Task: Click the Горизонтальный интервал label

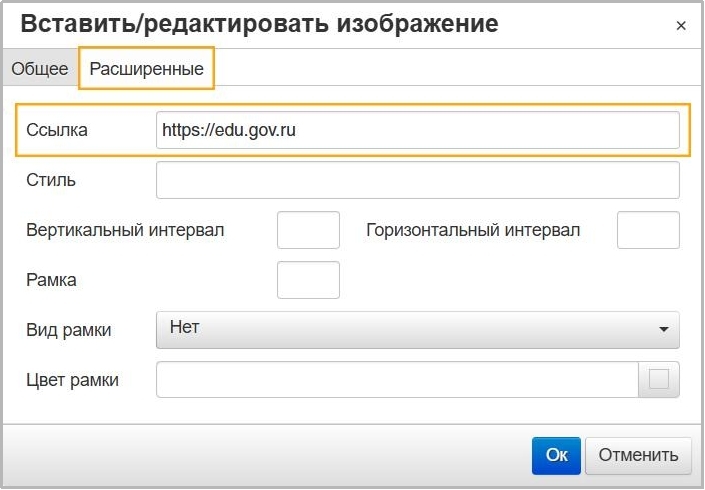Action: coord(473,230)
